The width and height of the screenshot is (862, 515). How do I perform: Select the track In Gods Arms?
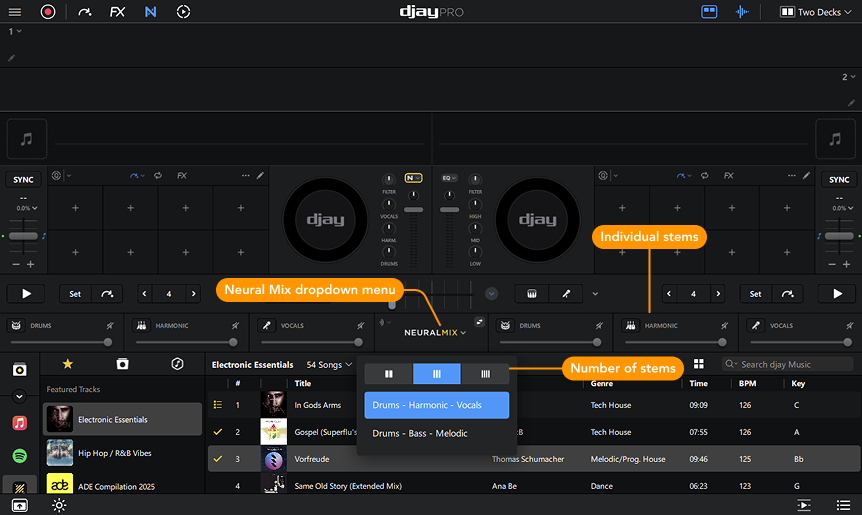(317, 405)
